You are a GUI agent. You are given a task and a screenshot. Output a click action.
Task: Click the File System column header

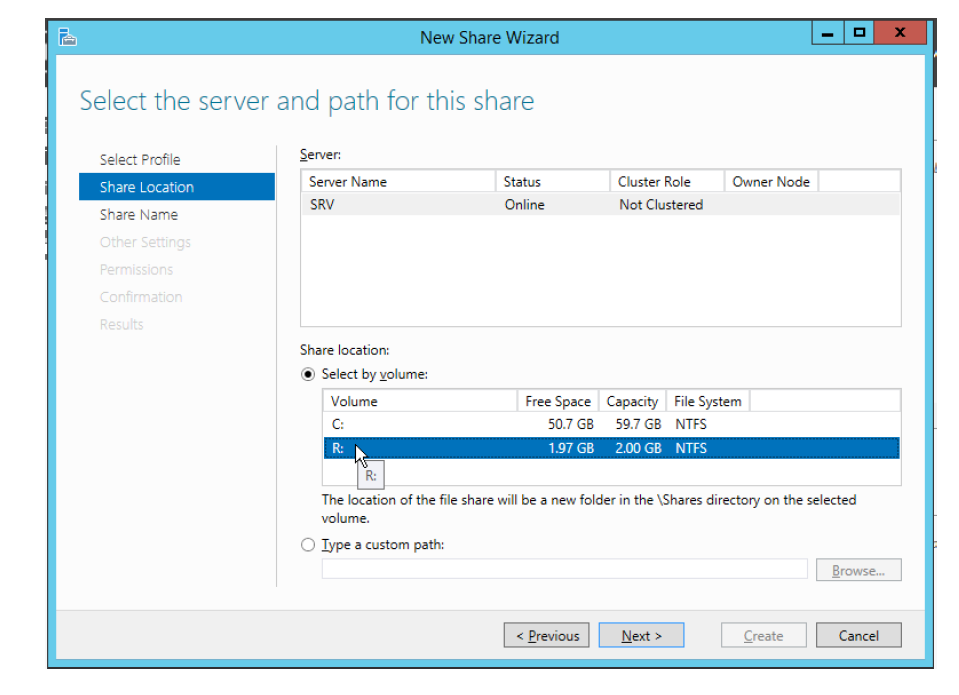click(708, 401)
